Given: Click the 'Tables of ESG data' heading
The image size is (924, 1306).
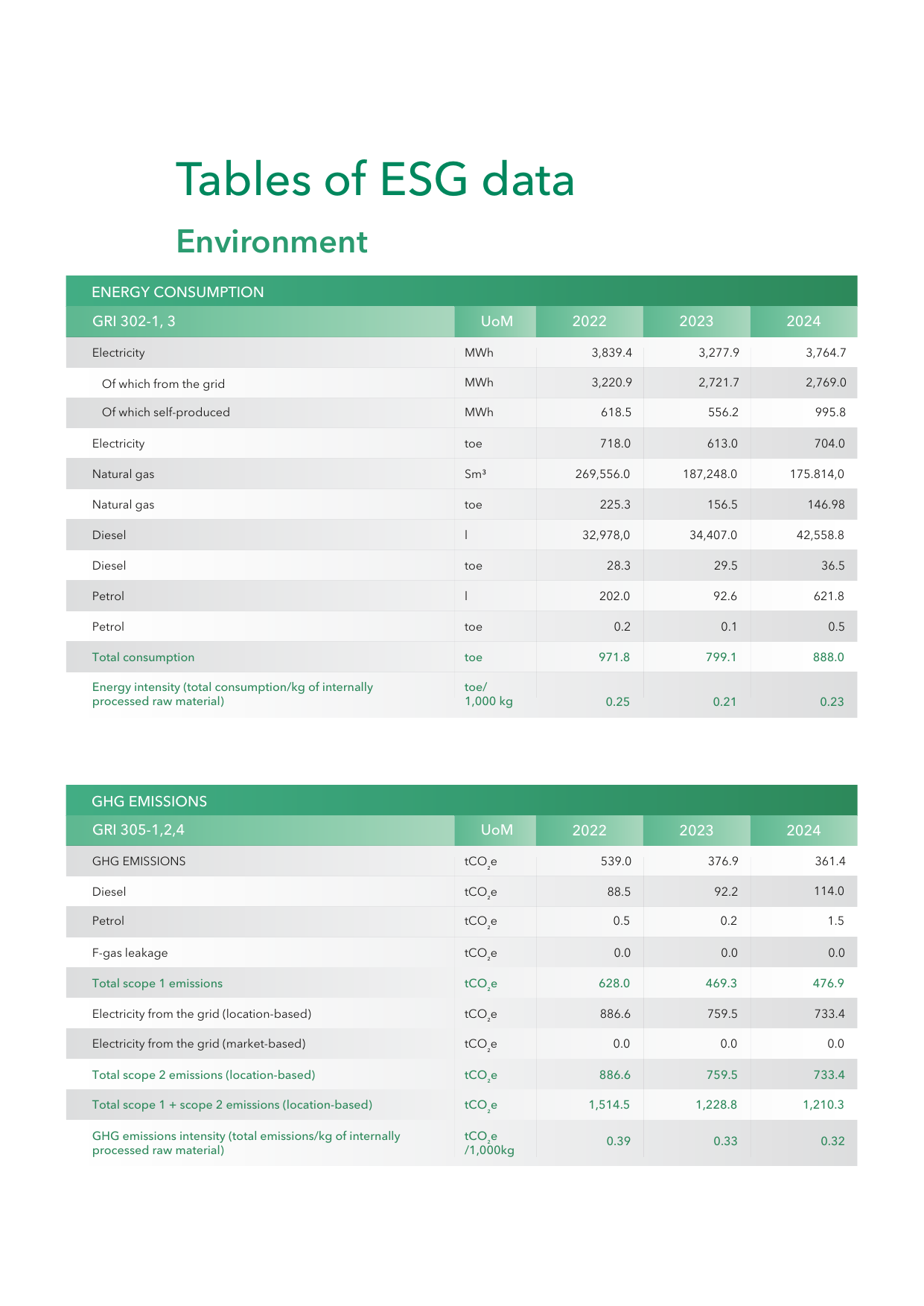Looking at the screenshot, I should tap(375, 179).
